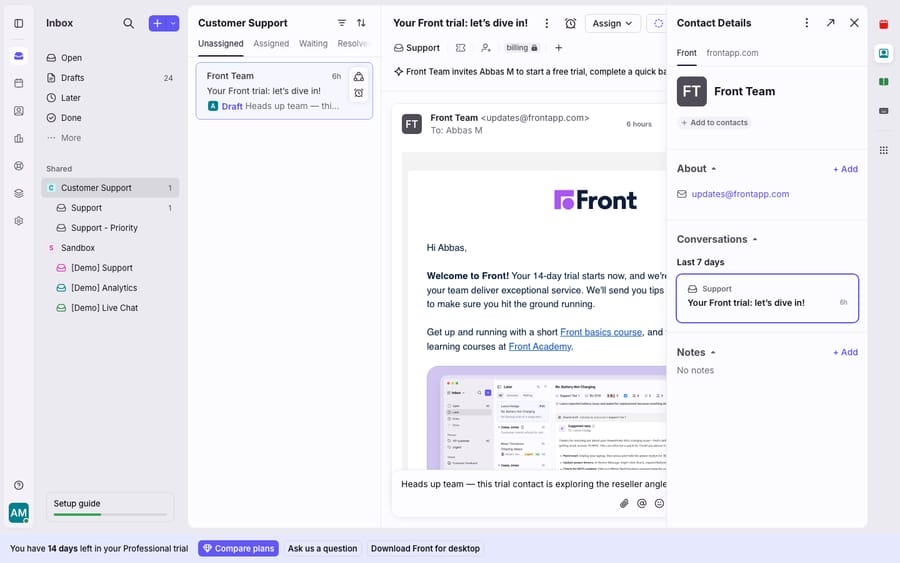Search the inbox with magnifier icon

[x=129, y=23]
